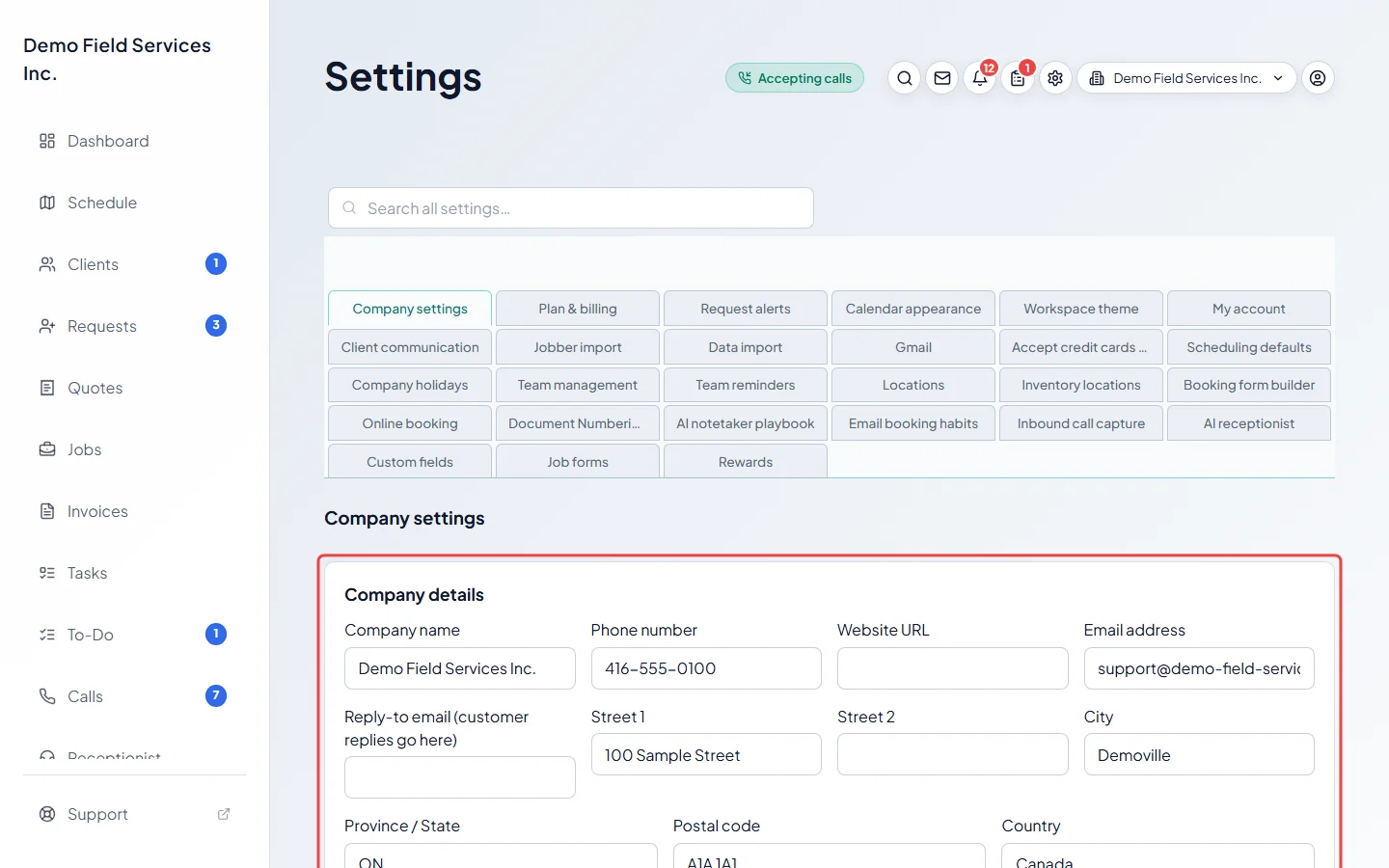Click the Invoices file icon
The width and height of the screenshot is (1389, 868).
point(47,511)
